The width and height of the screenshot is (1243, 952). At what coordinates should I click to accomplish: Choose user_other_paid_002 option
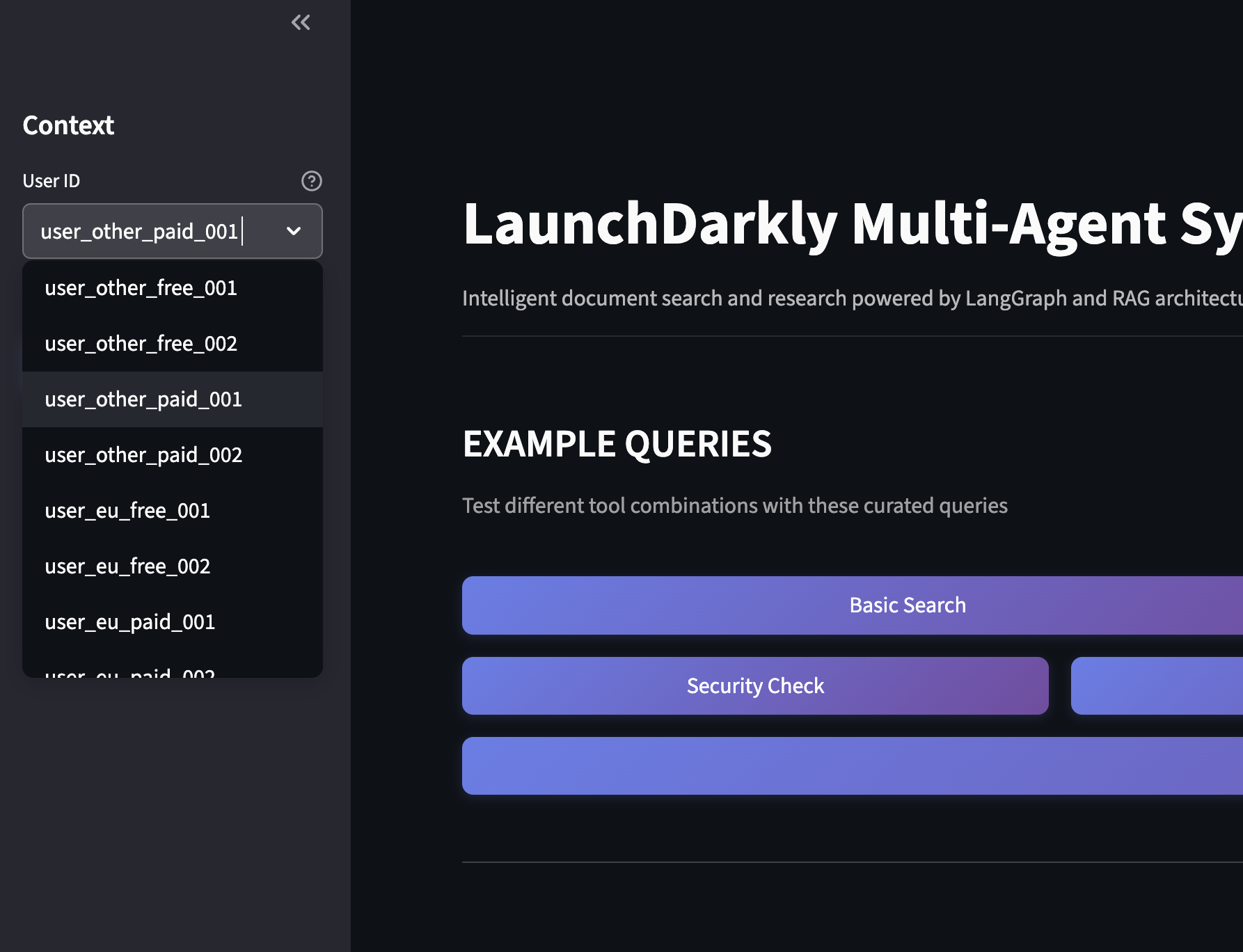pyautogui.click(x=143, y=454)
